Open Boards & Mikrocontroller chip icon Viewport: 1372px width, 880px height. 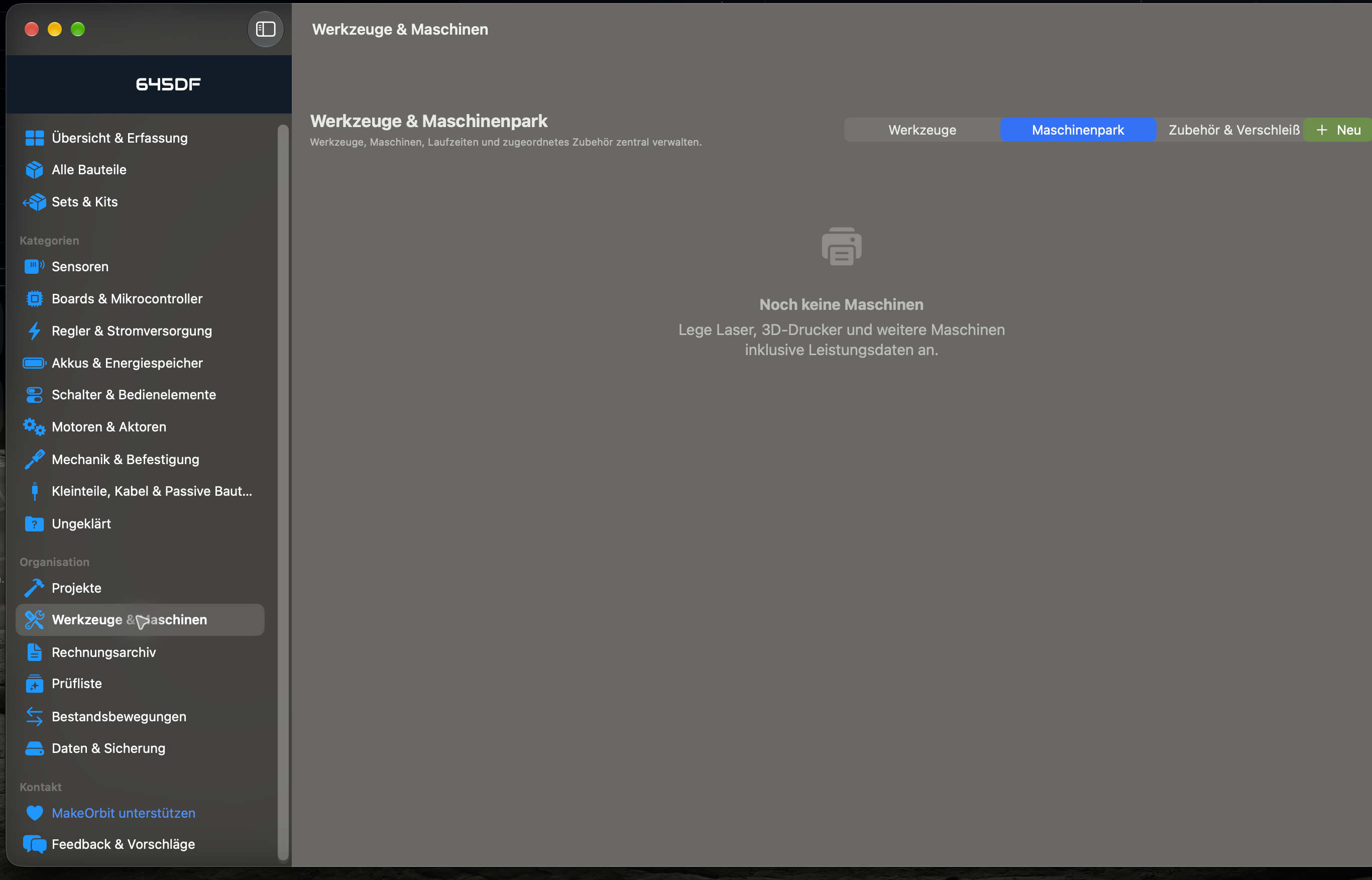tap(34, 298)
